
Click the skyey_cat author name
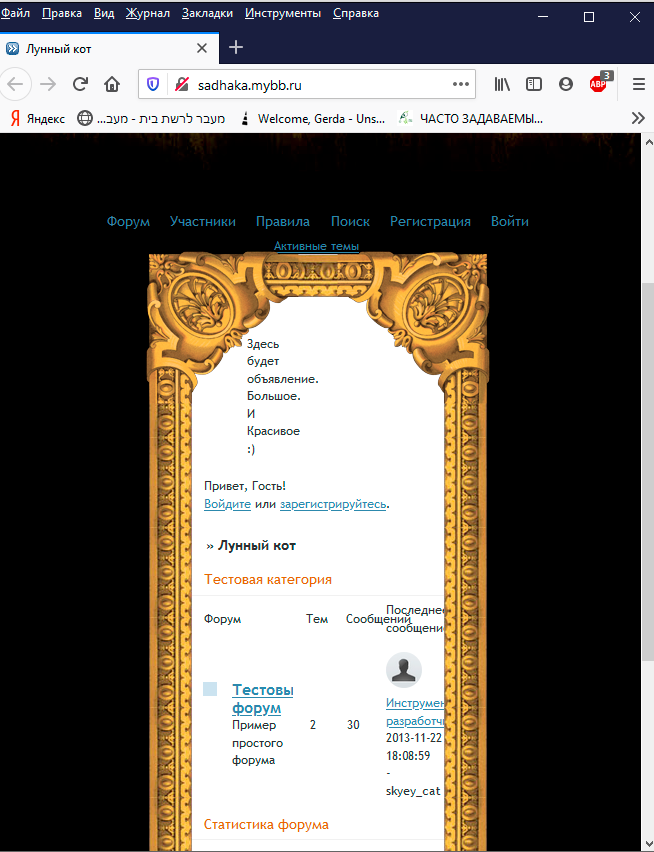pos(413,791)
